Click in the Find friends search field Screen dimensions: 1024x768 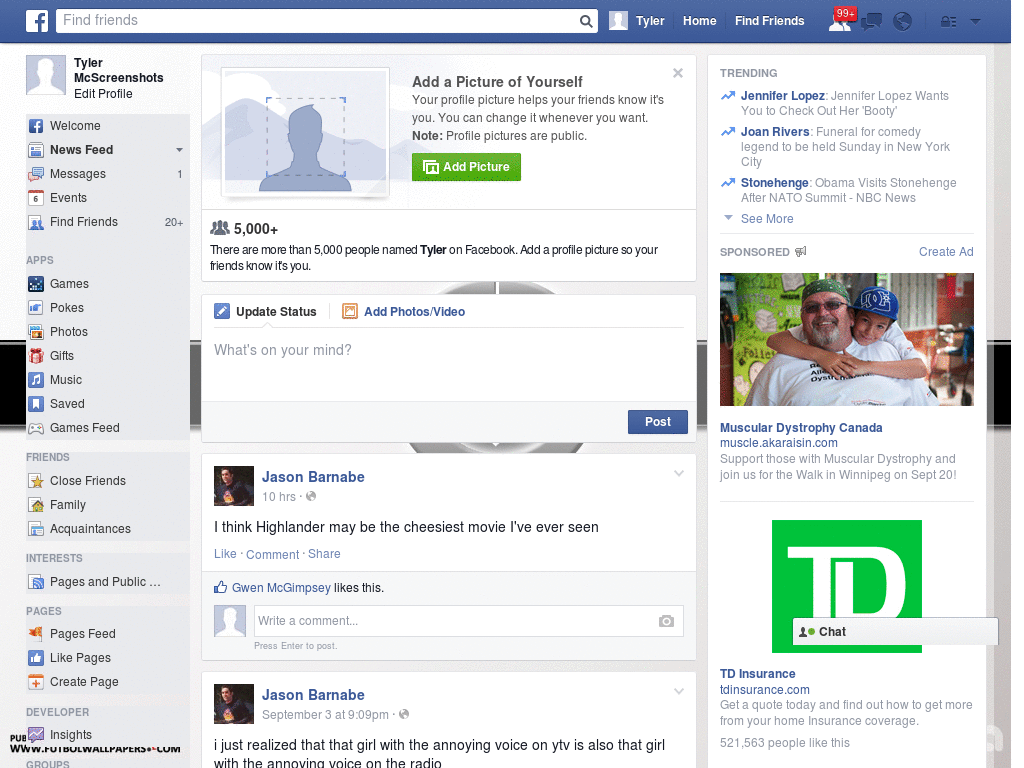point(316,21)
